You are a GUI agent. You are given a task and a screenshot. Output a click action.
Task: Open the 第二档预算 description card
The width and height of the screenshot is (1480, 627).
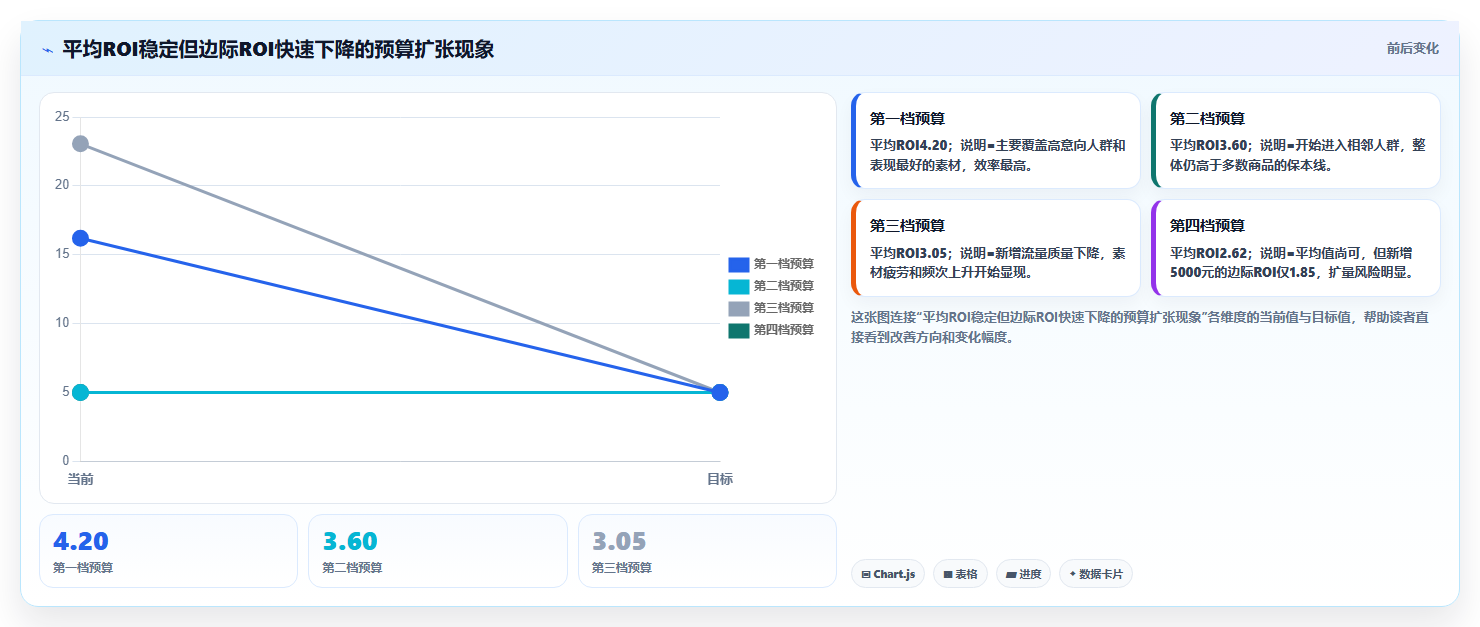[x=1296, y=141]
